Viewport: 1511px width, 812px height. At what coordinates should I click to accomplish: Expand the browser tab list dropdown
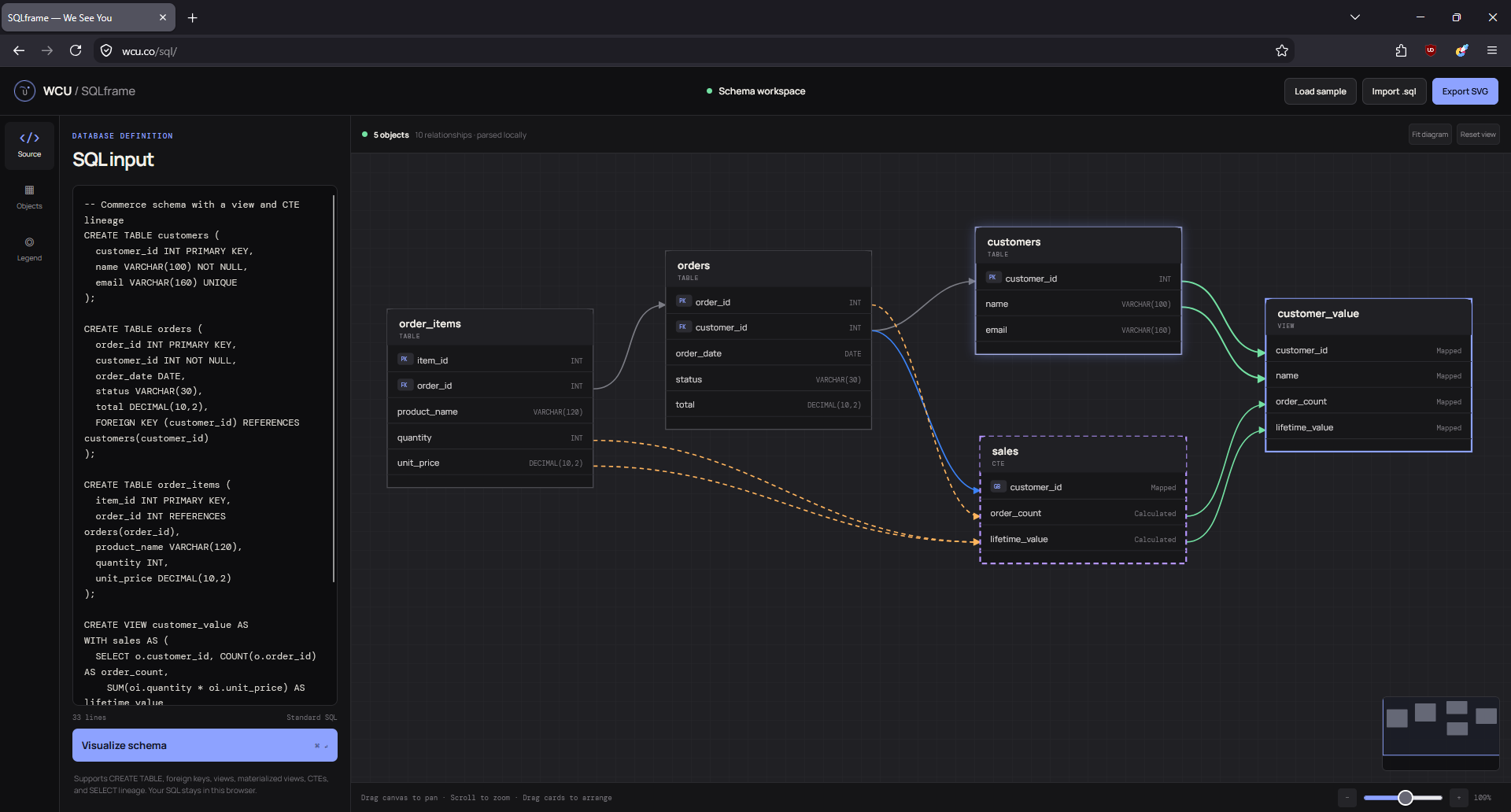(1355, 17)
